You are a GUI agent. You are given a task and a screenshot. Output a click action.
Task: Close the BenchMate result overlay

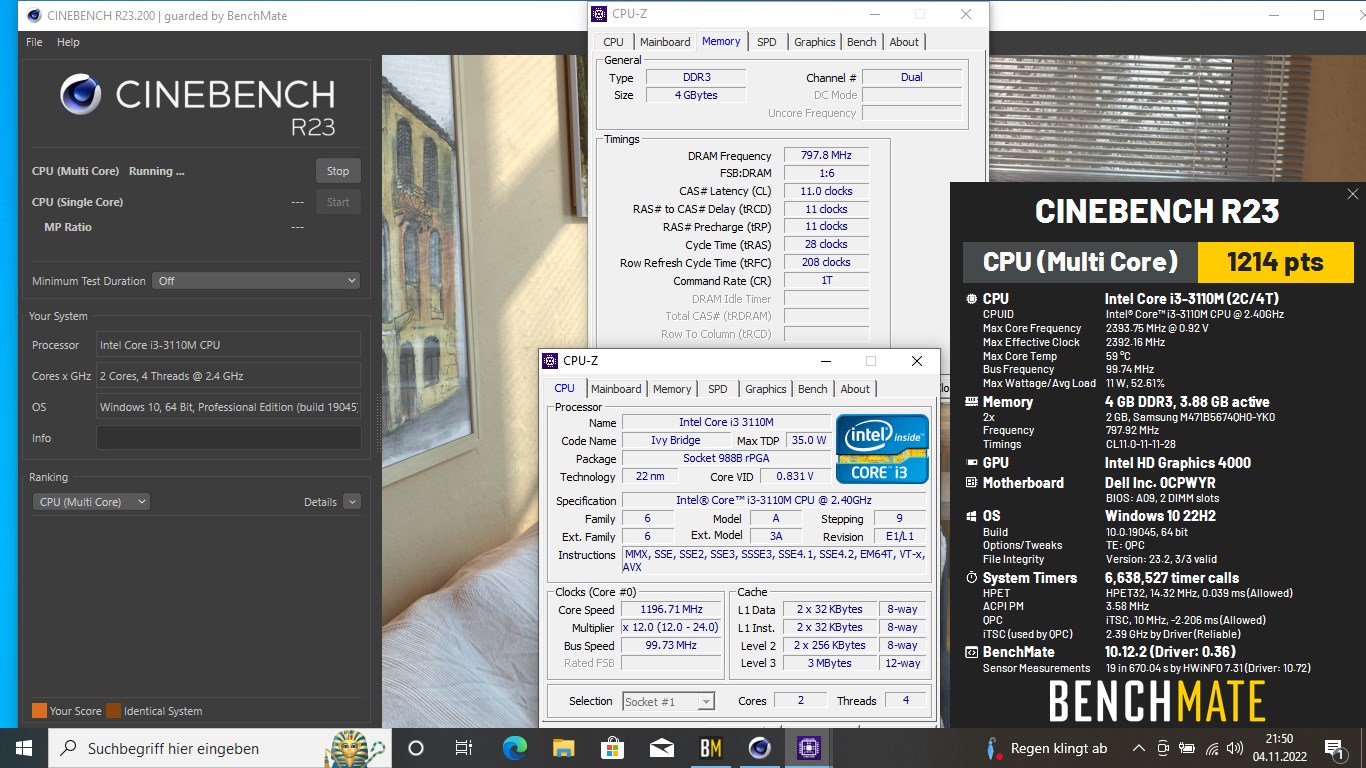(x=1352, y=194)
